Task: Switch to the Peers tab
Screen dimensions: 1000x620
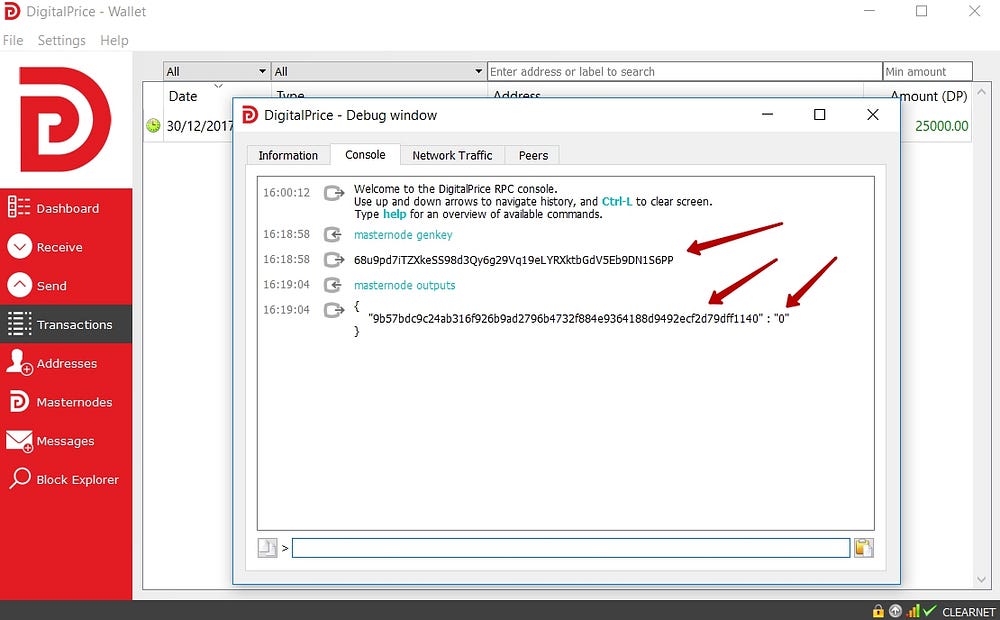Action: coord(533,155)
